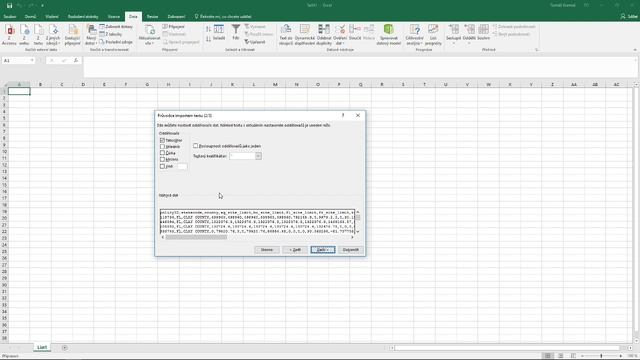The image size is (640, 360).
Task: Select the List1 sheet tab
Action: [42, 347]
